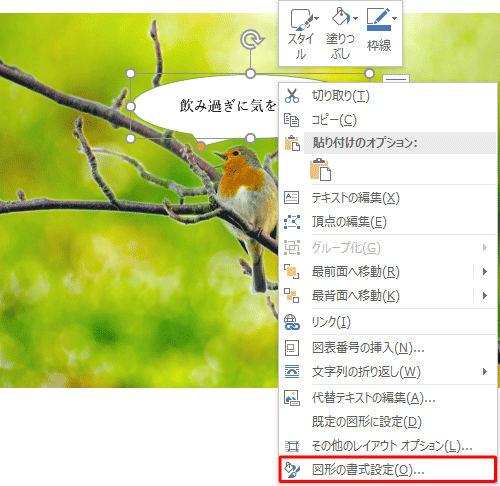500x486 pixels.
Task: Expand the スタイル dropdown arrow
Action: pos(317,18)
